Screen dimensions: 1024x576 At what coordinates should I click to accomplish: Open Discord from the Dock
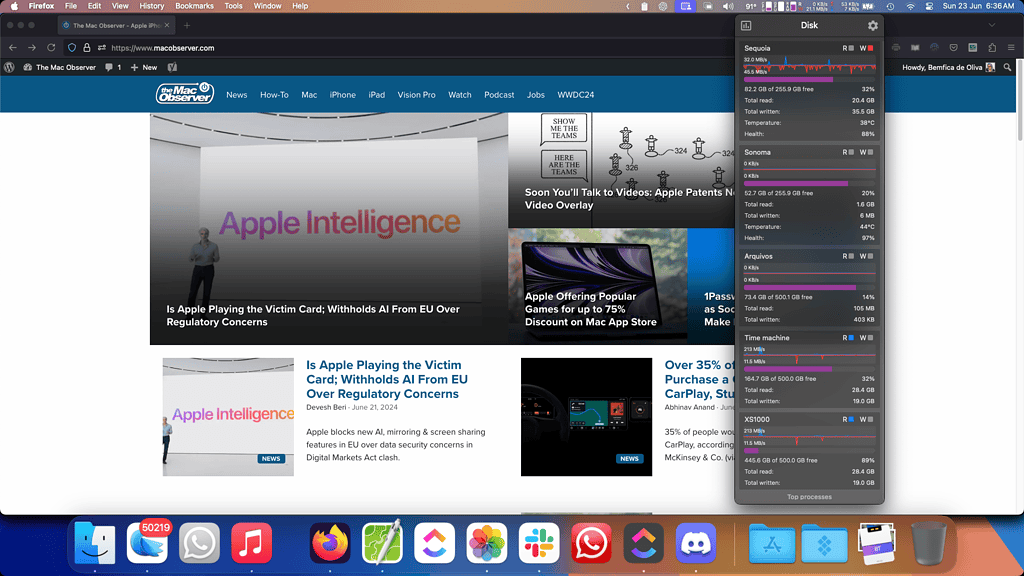[x=696, y=544]
